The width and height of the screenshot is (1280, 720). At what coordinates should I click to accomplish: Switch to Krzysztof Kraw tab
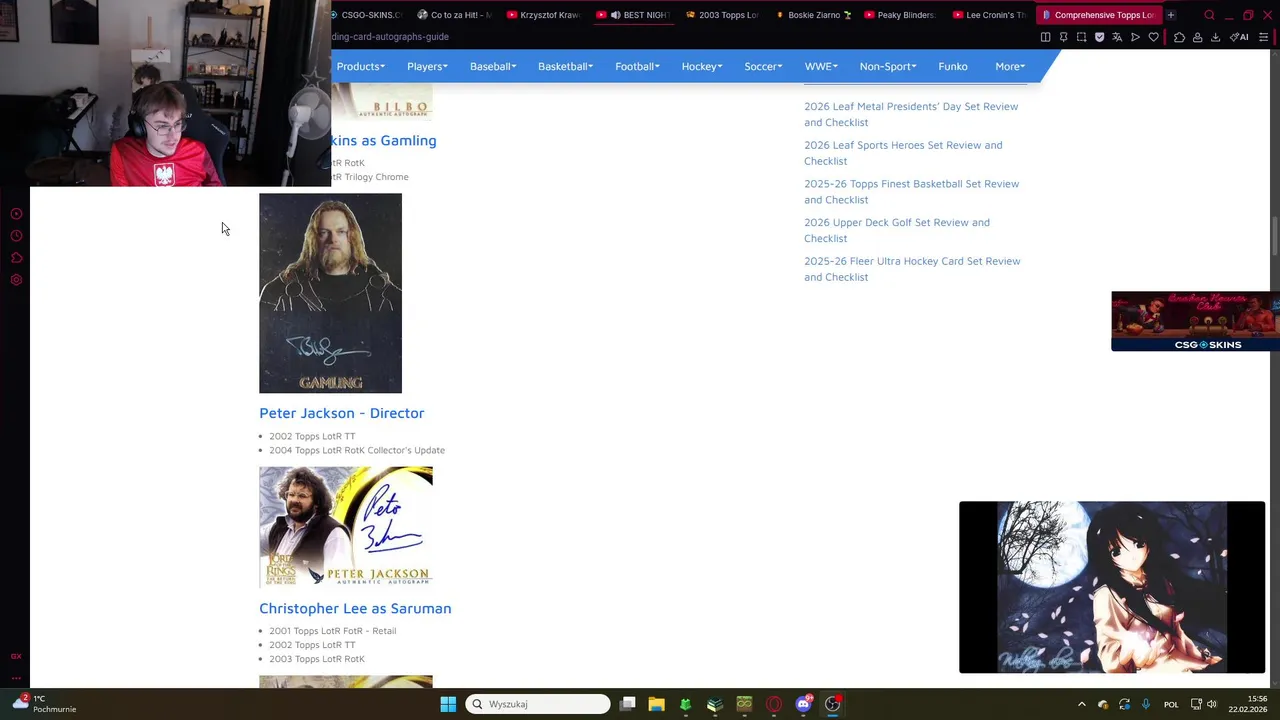(544, 15)
